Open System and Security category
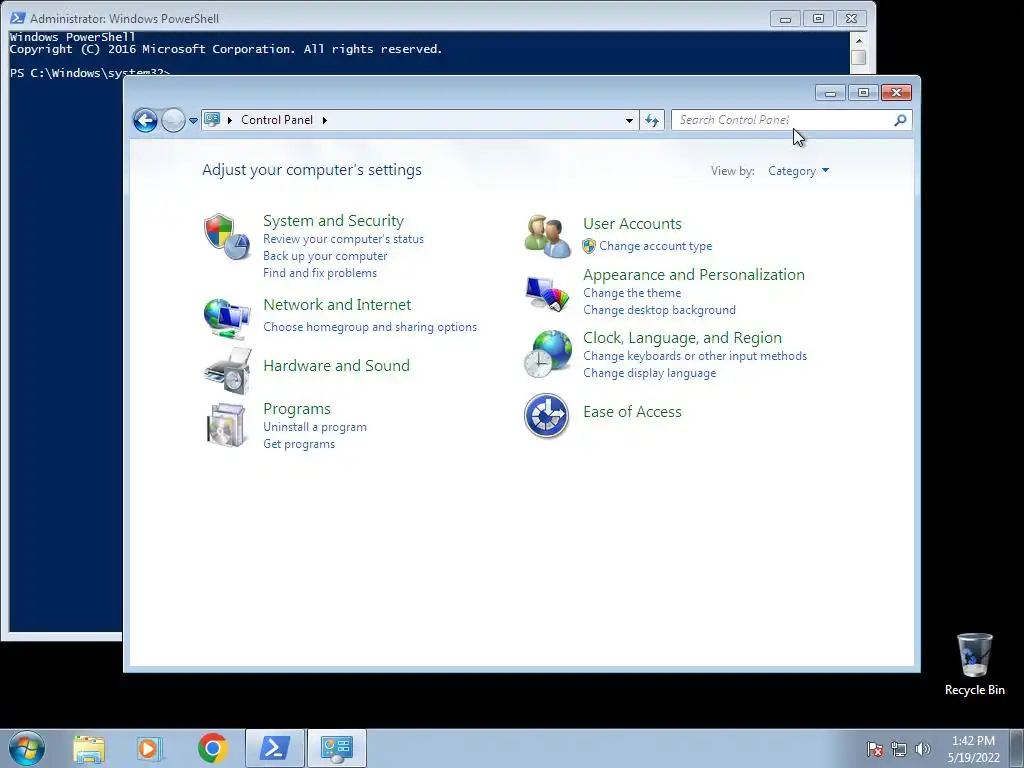This screenshot has height=768, width=1024. tap(334, 221)
